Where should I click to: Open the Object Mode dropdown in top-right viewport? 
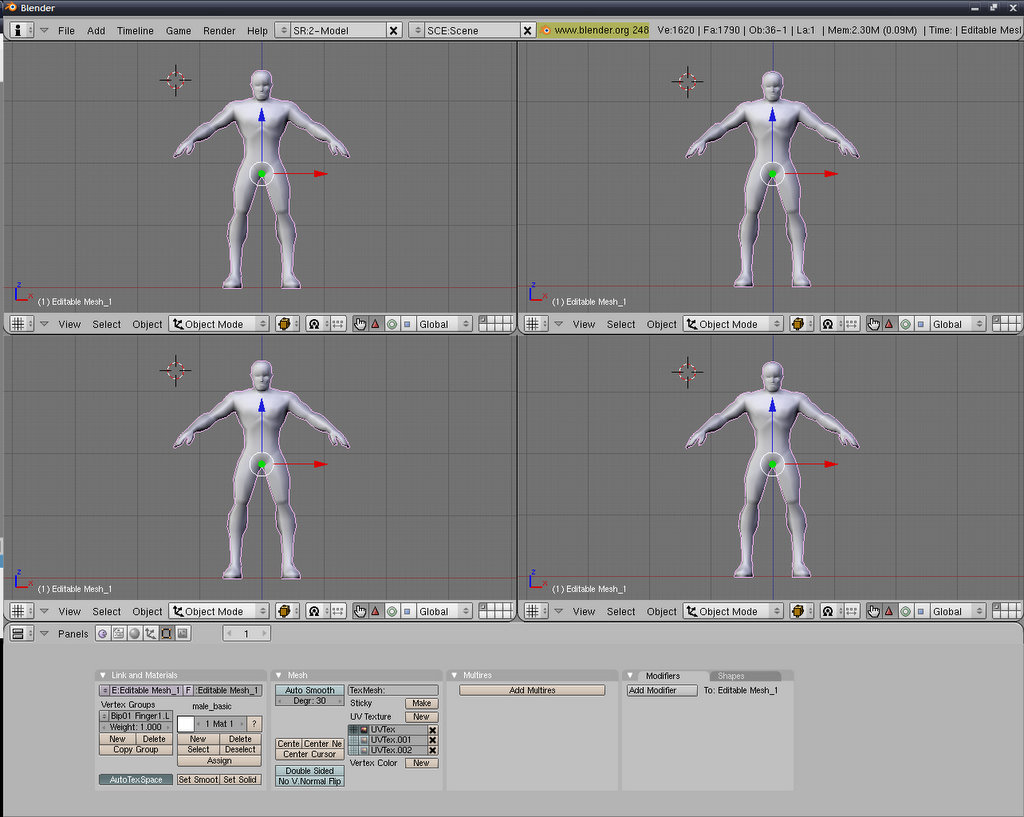point(734,324)
